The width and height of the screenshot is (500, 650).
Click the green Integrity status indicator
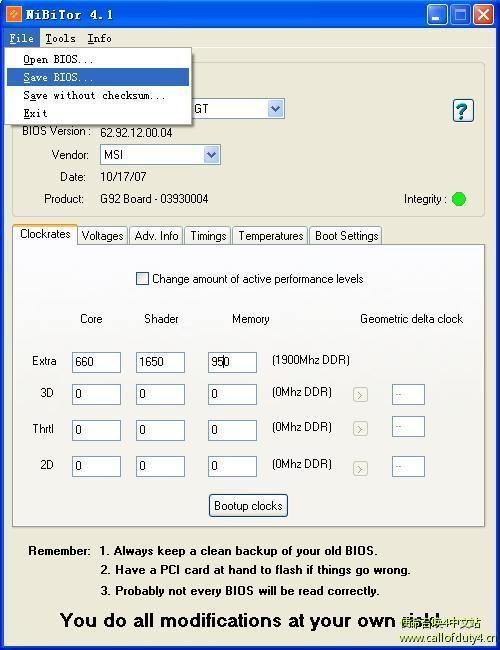(459, 199)
